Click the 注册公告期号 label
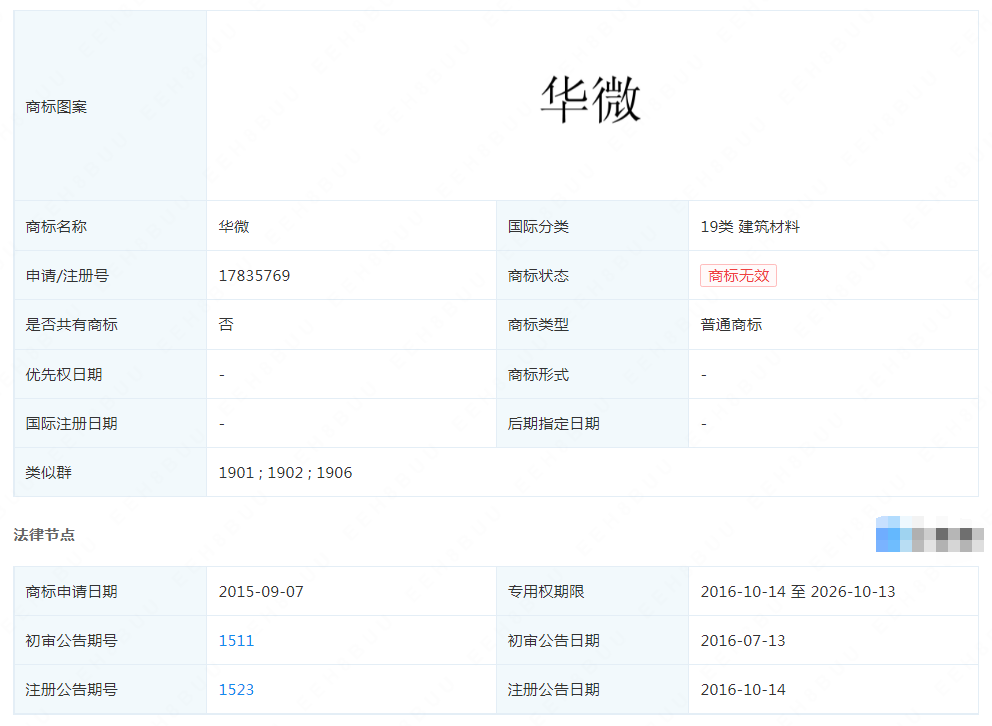992x726 pixels. point(71,689)
